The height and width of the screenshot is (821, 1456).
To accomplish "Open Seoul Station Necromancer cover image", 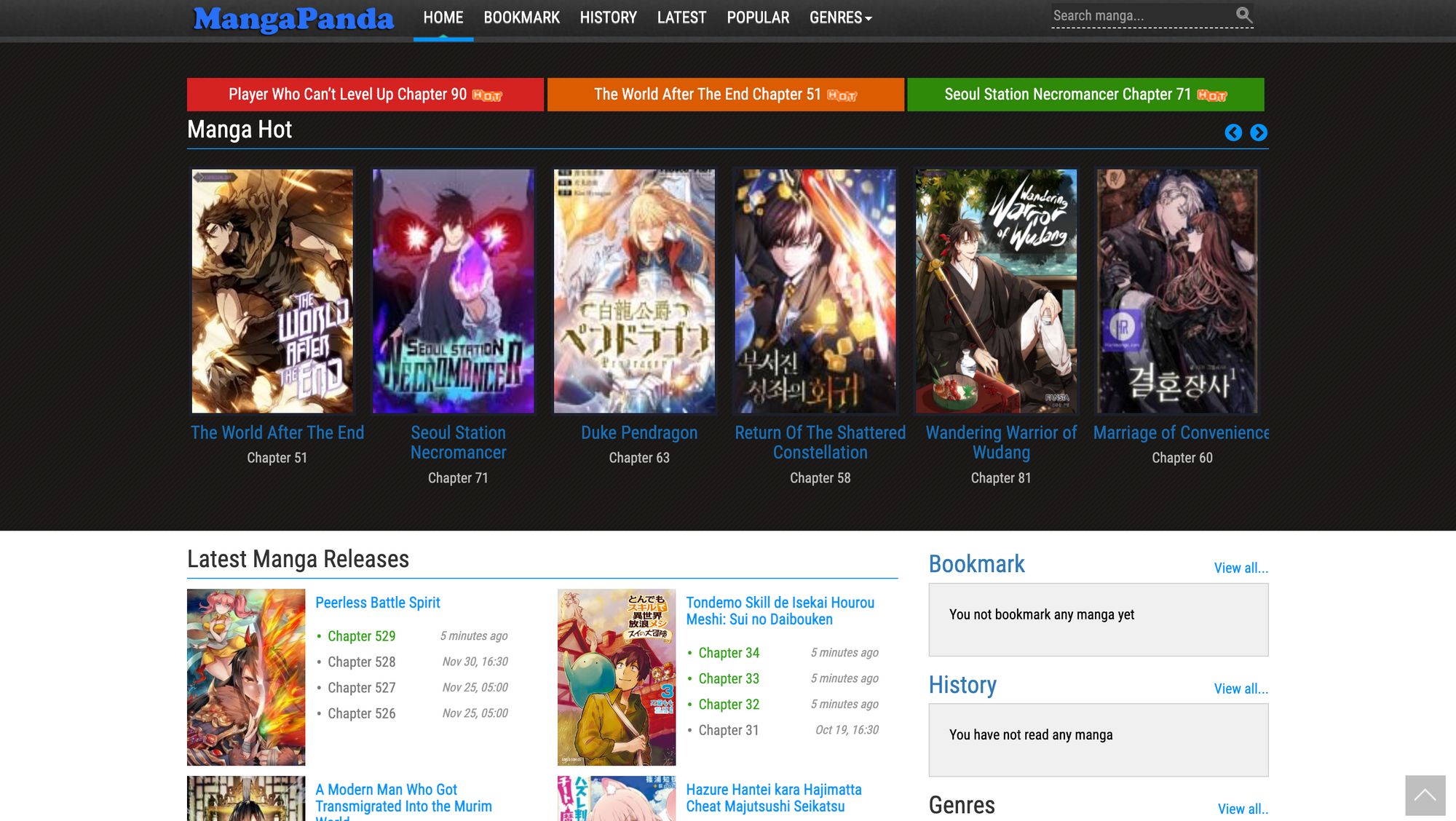I will pyautogui.click(x=453, y=291).
